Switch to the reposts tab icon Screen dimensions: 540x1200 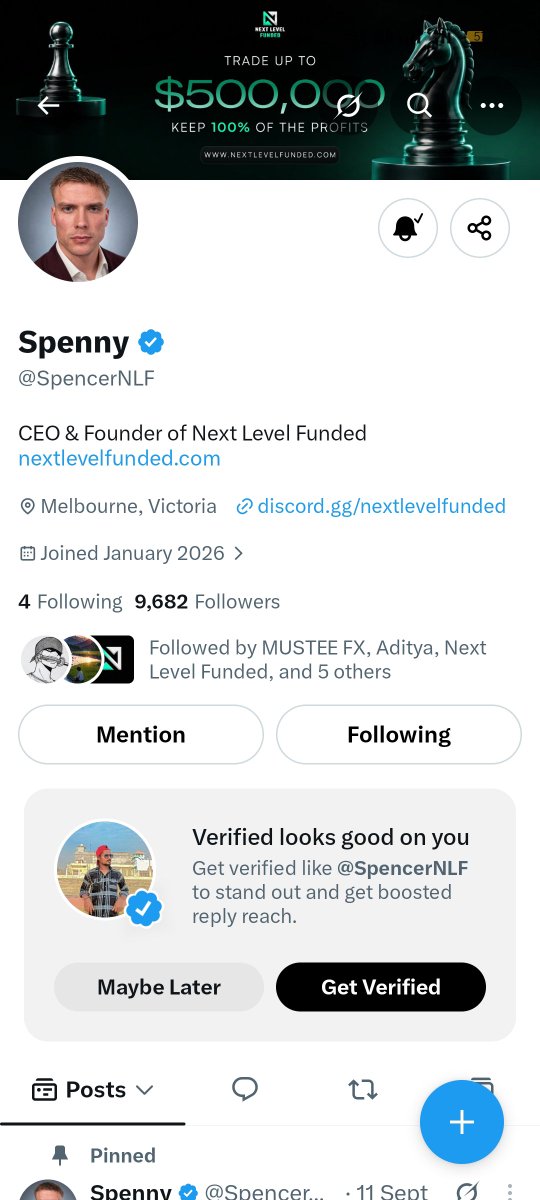tap(363, 1089)
